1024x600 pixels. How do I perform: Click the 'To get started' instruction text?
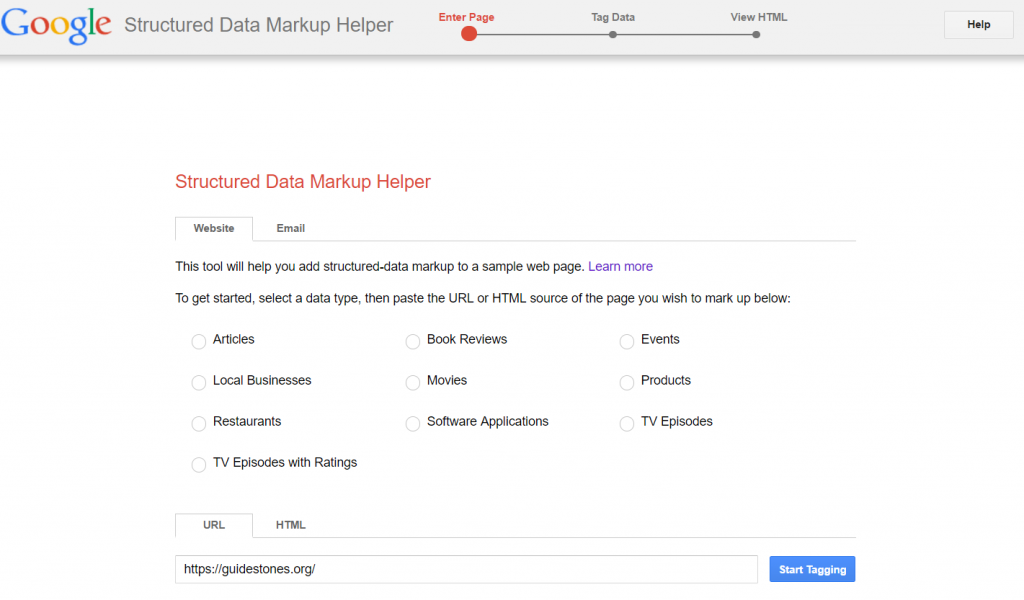[x=483, y=298]
